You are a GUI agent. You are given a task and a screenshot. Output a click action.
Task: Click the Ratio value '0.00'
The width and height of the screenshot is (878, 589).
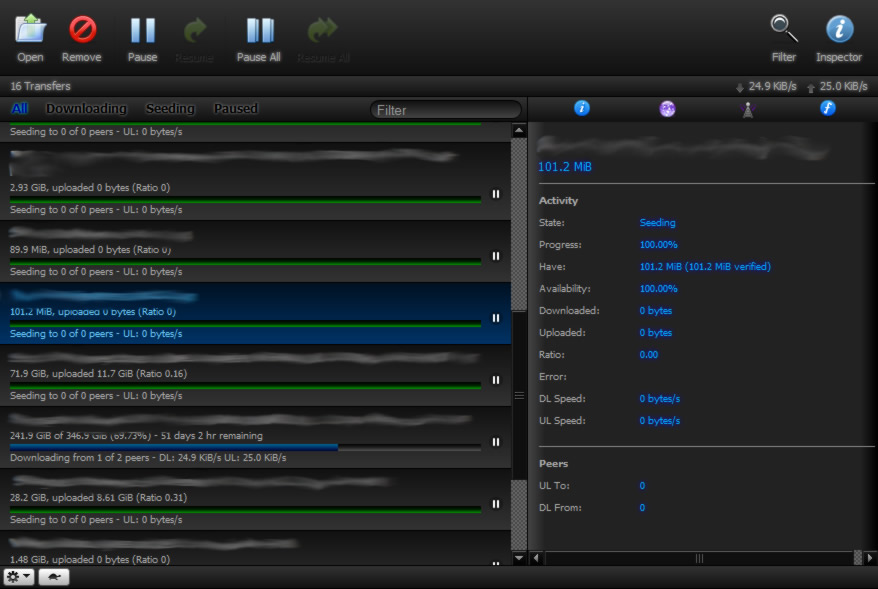click(x=648, y=354)
